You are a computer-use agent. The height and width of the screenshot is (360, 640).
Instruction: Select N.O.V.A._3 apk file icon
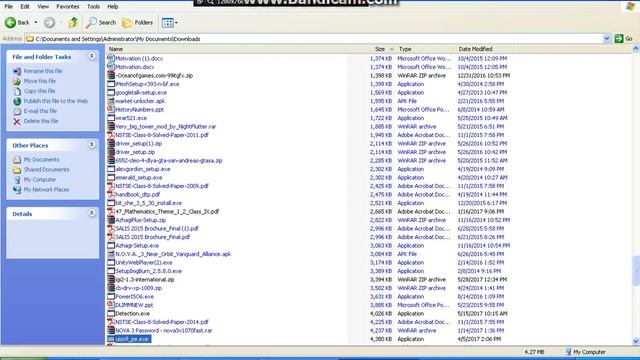click(111, 254)
